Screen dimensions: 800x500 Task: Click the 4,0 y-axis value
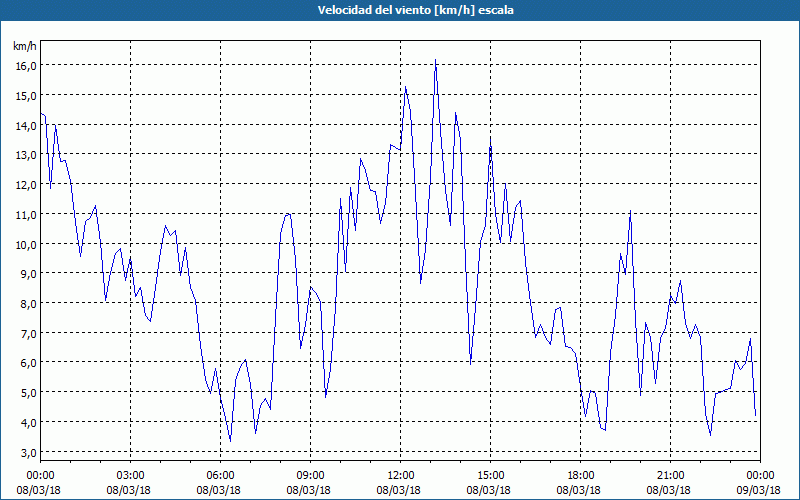point(28,422)
